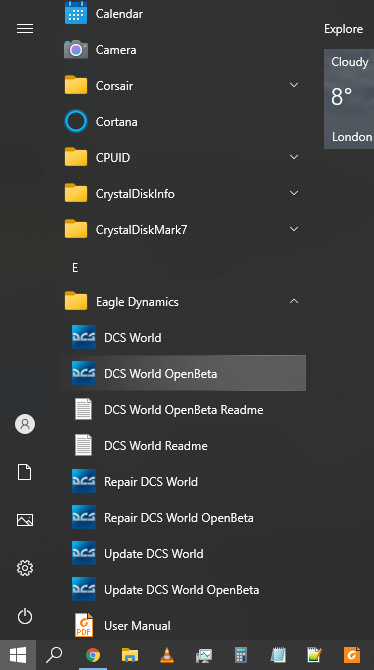Click the Repair DCS World label
The height and width of the screenshot is (670, 374).
click(x=150, y=482)
